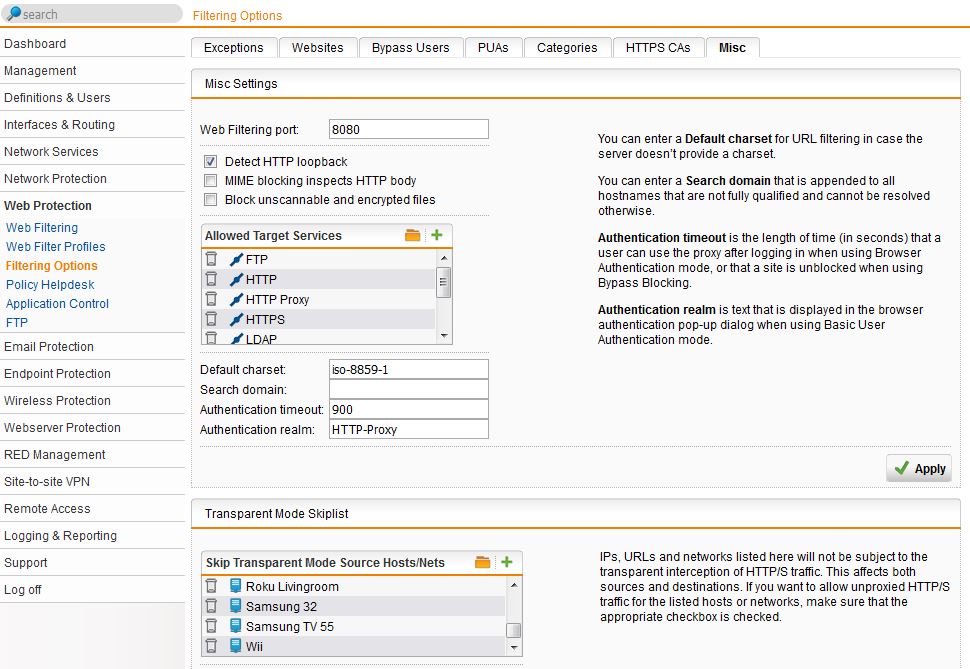Remove HTTPS service via trash icon

212,319
